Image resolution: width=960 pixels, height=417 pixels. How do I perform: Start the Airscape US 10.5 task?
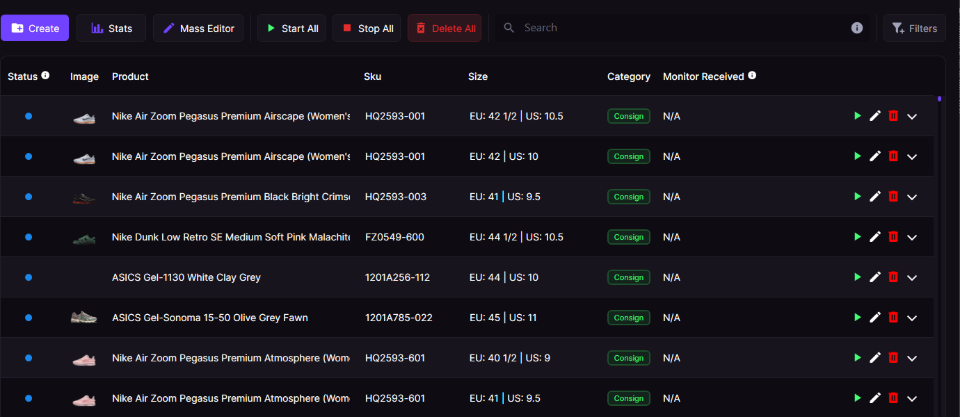(857, 116)
